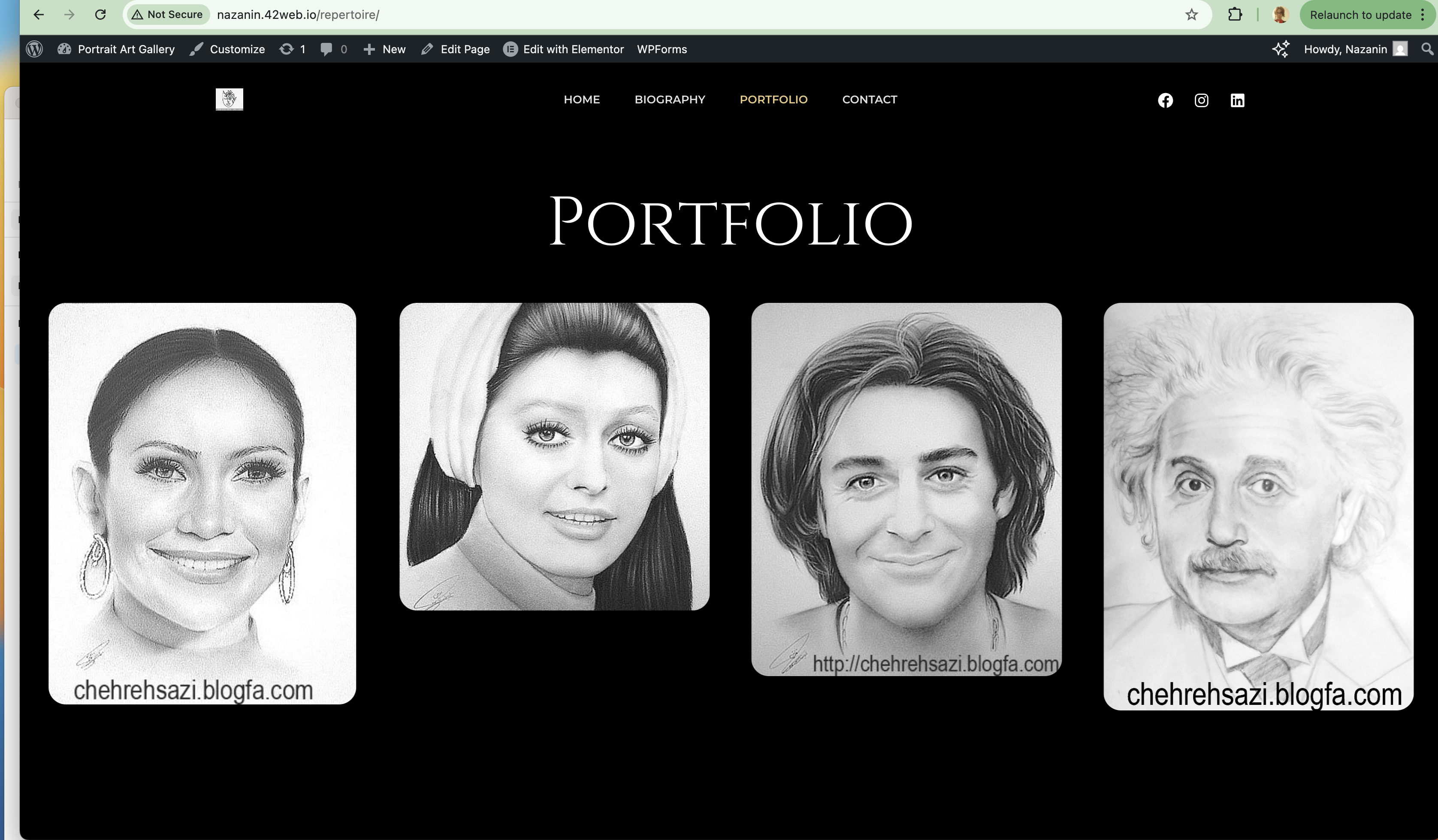Go back using browser back arrow
1438x840 pixels.
coord(38,15)
